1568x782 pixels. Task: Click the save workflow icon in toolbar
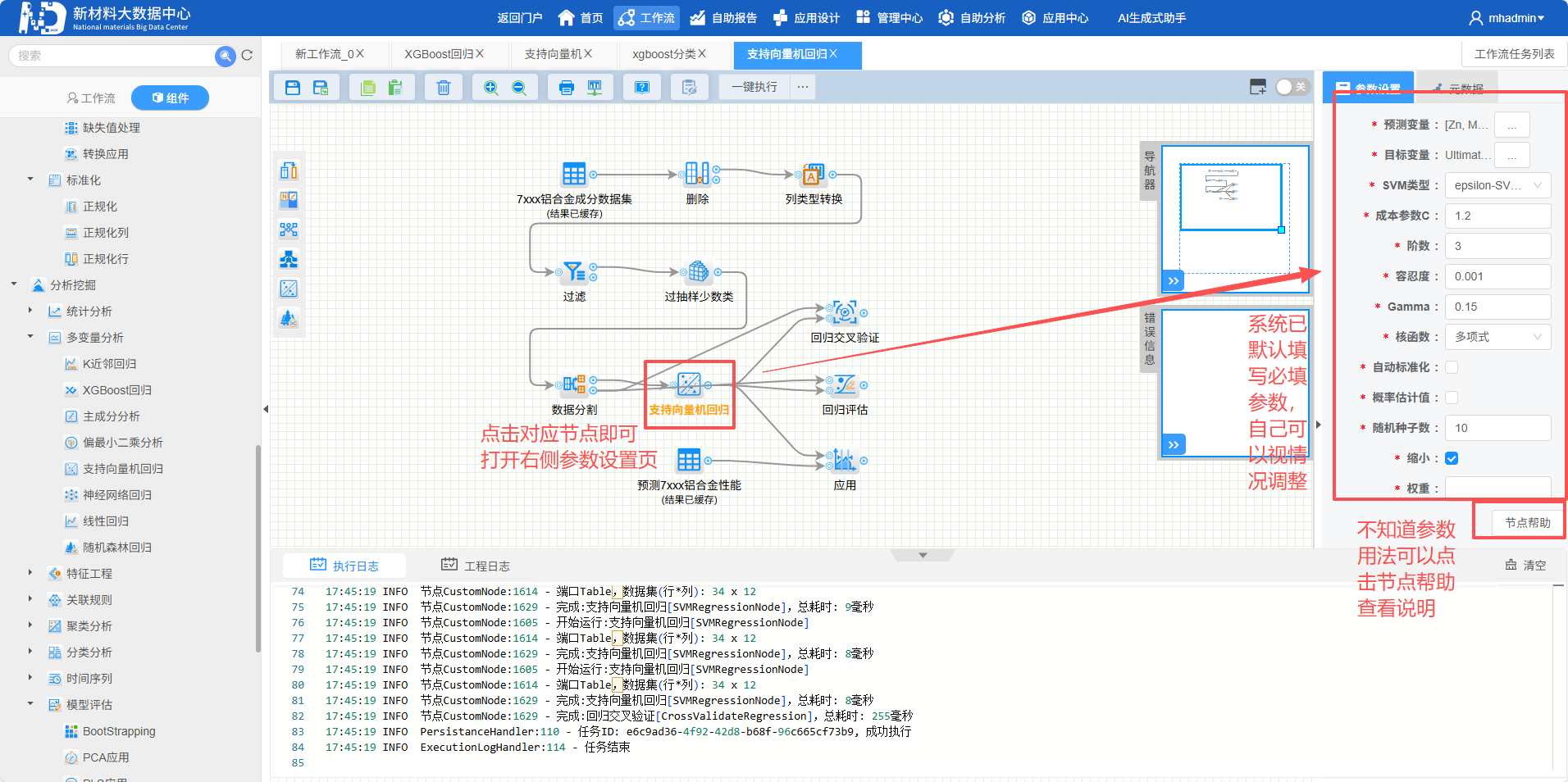[x=293, y=88]
